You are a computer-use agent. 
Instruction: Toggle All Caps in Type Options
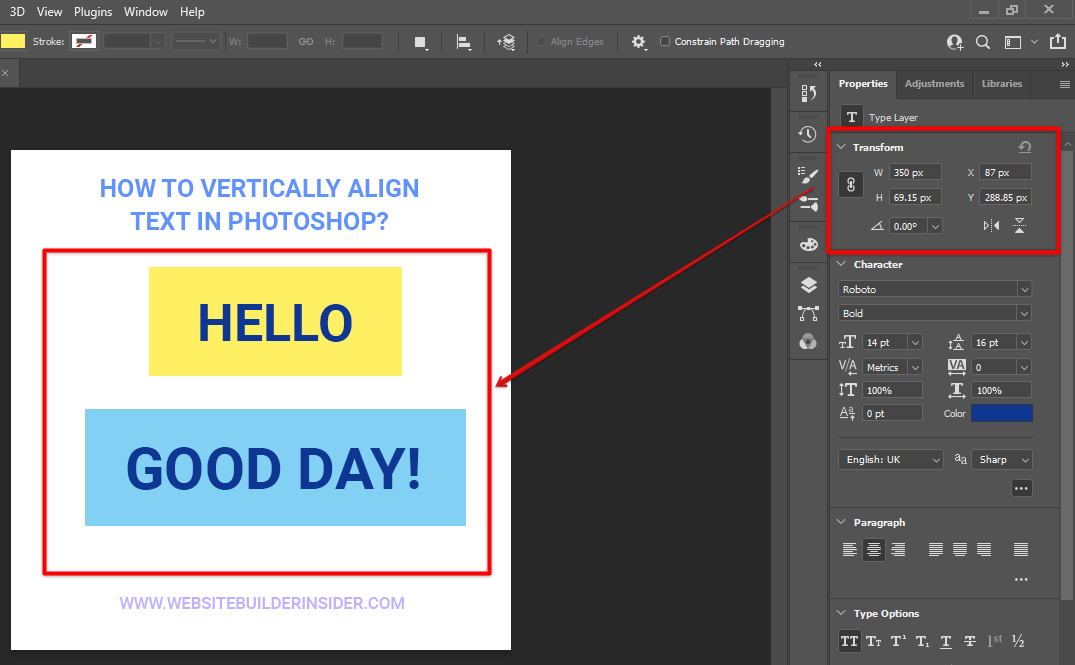point(849,641)
